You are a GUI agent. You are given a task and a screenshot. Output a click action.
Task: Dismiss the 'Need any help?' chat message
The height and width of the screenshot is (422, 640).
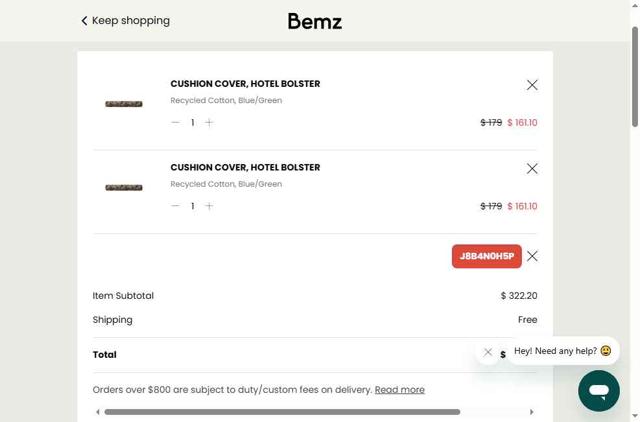[x=488, y=352]
